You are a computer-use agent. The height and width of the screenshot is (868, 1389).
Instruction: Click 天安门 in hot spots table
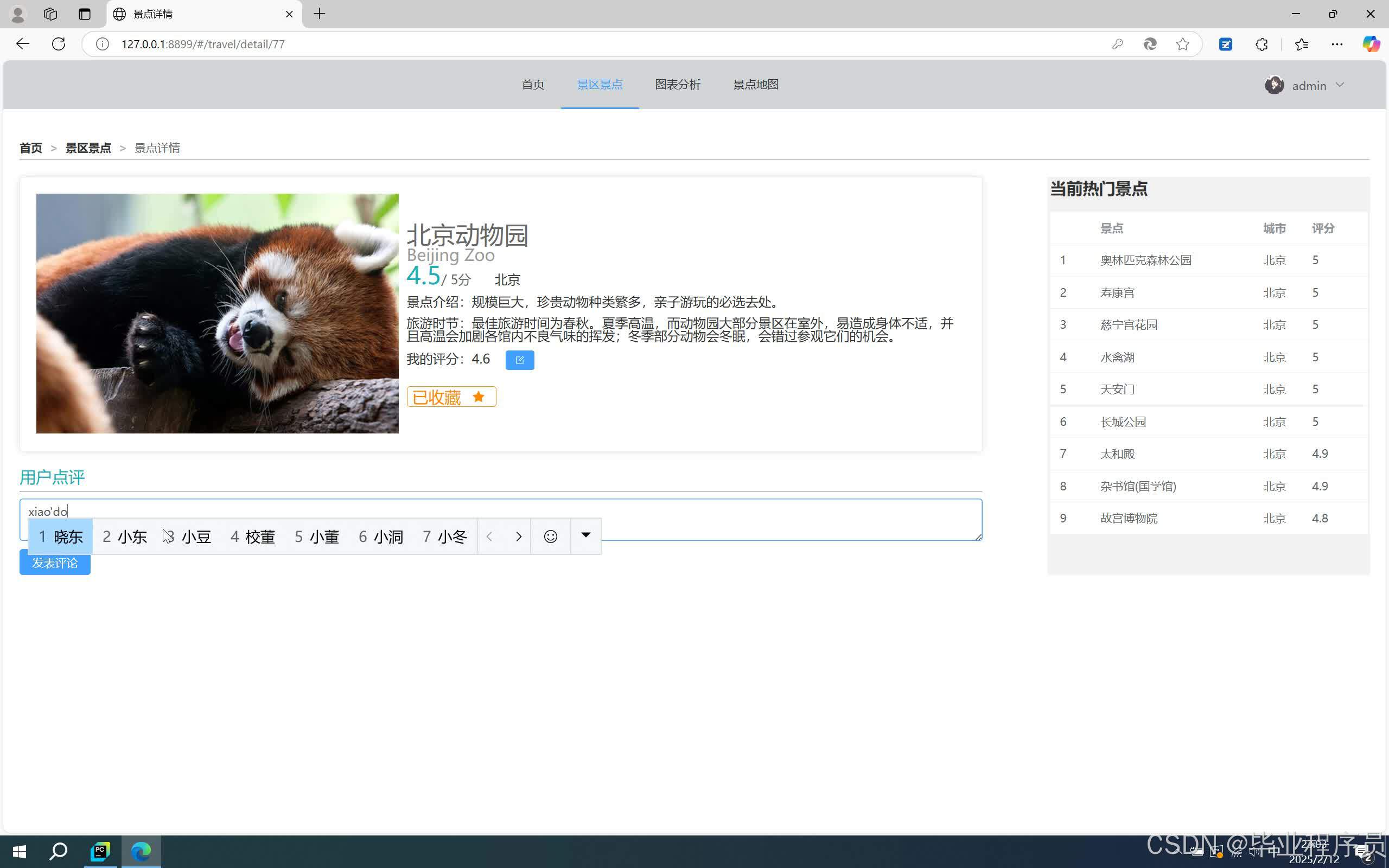(x=1117, y=389)
